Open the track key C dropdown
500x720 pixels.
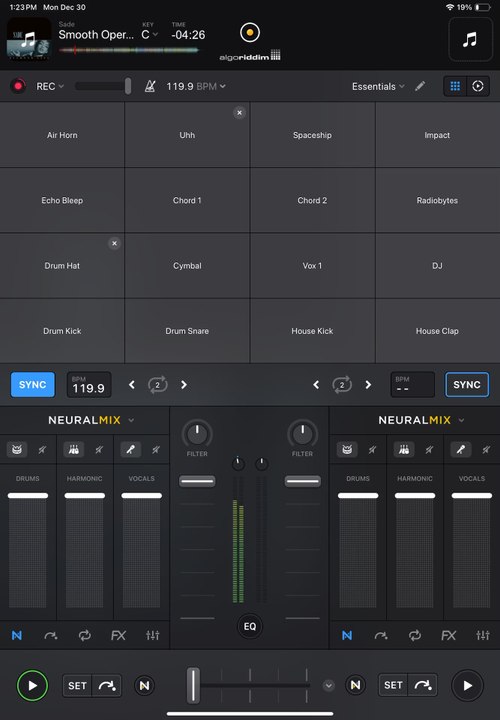pyautogui.click(x=149, y=35)
